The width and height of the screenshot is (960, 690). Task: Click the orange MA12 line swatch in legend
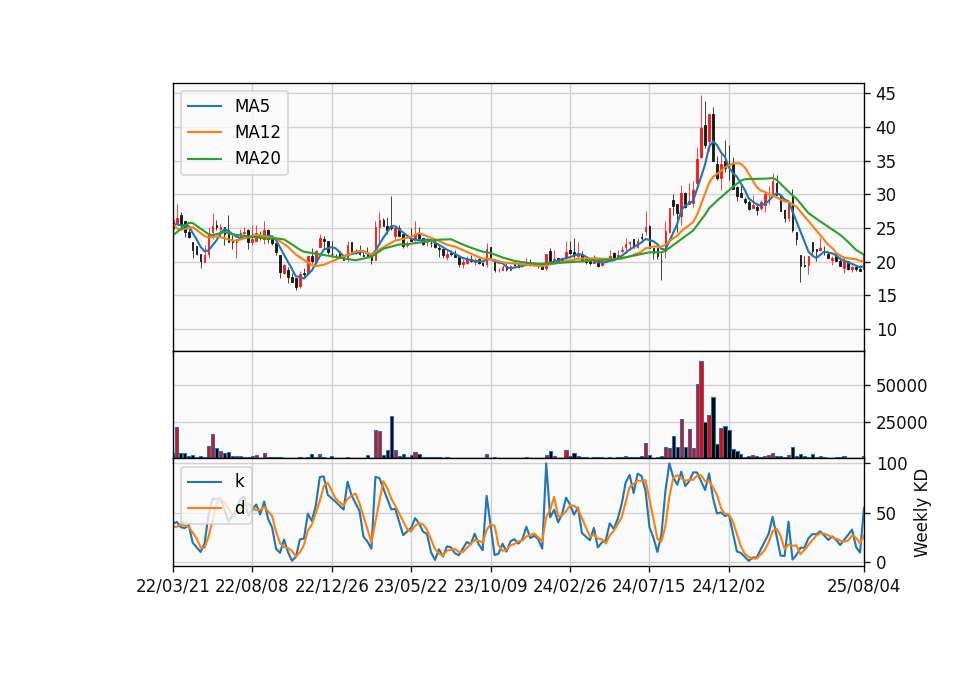204,132
